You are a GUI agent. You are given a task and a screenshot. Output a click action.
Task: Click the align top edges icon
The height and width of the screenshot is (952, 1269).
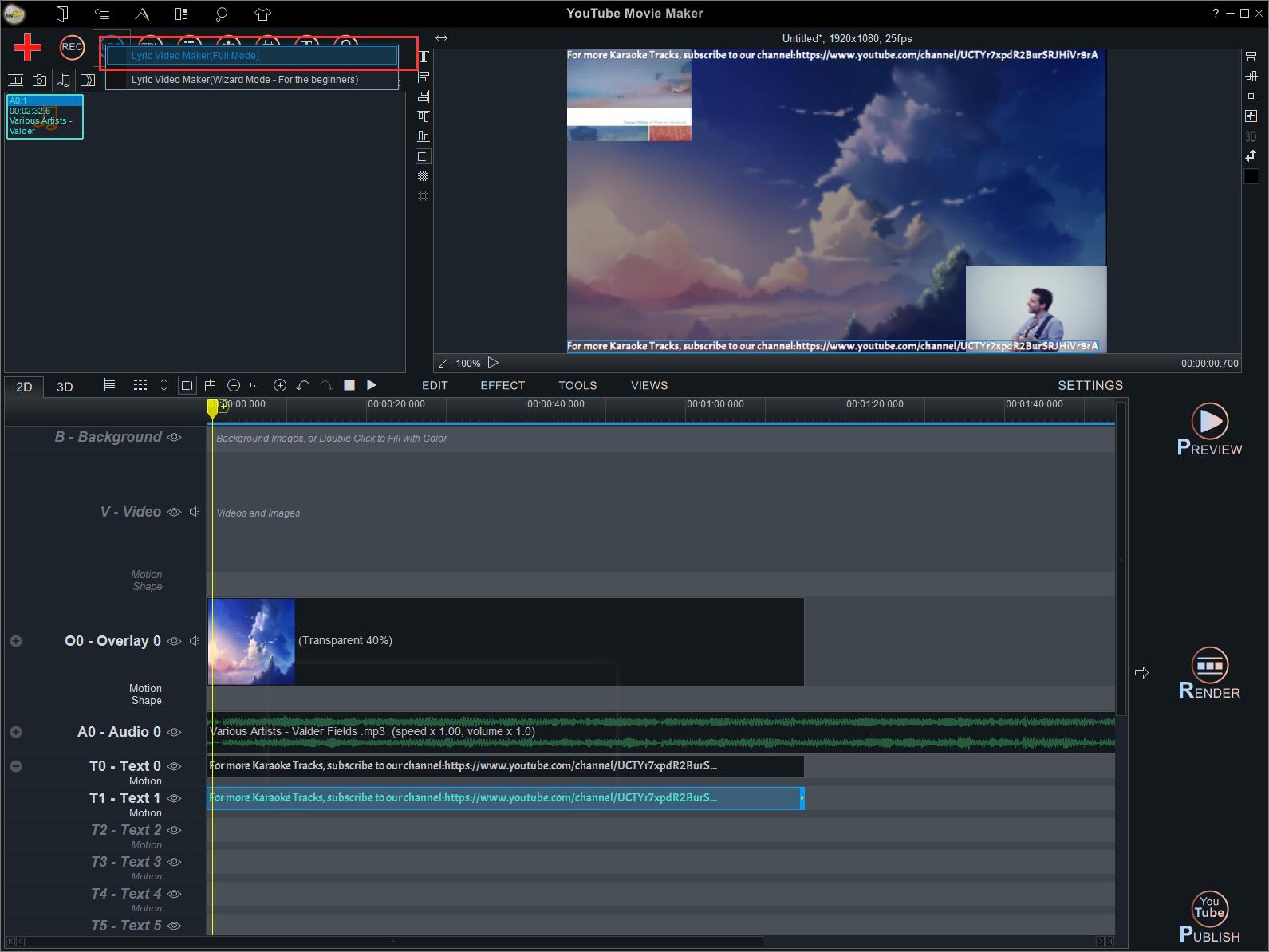coord(424,116)
